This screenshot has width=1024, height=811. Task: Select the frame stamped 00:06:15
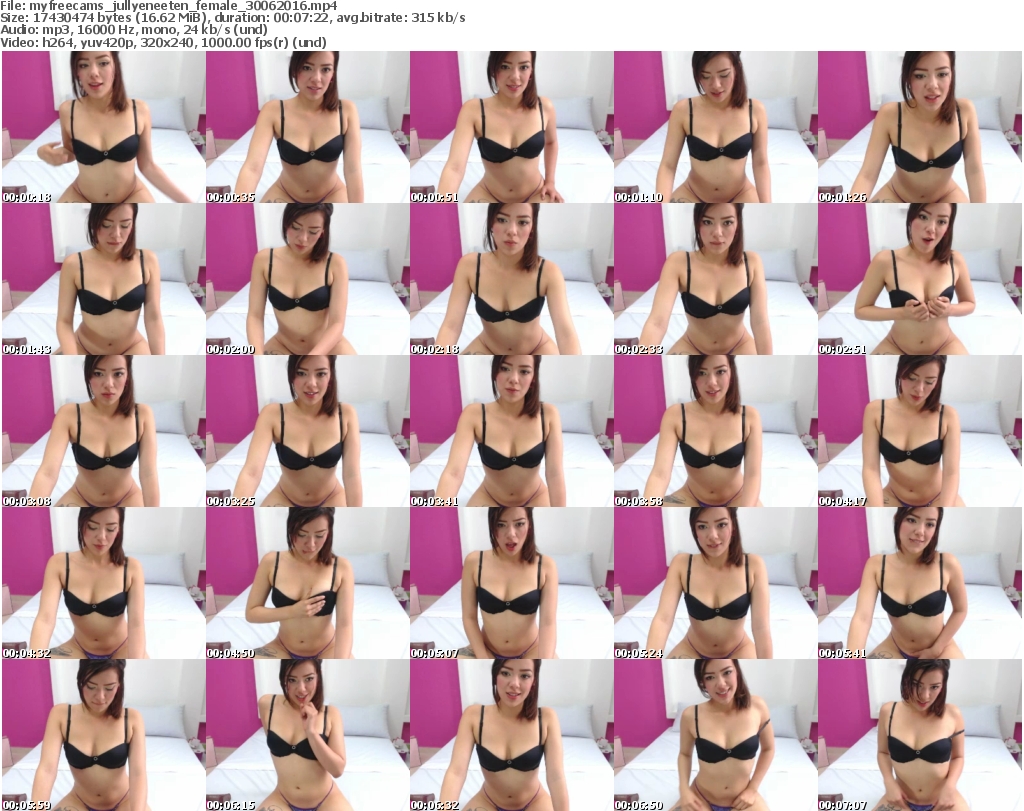pos(308,735)
